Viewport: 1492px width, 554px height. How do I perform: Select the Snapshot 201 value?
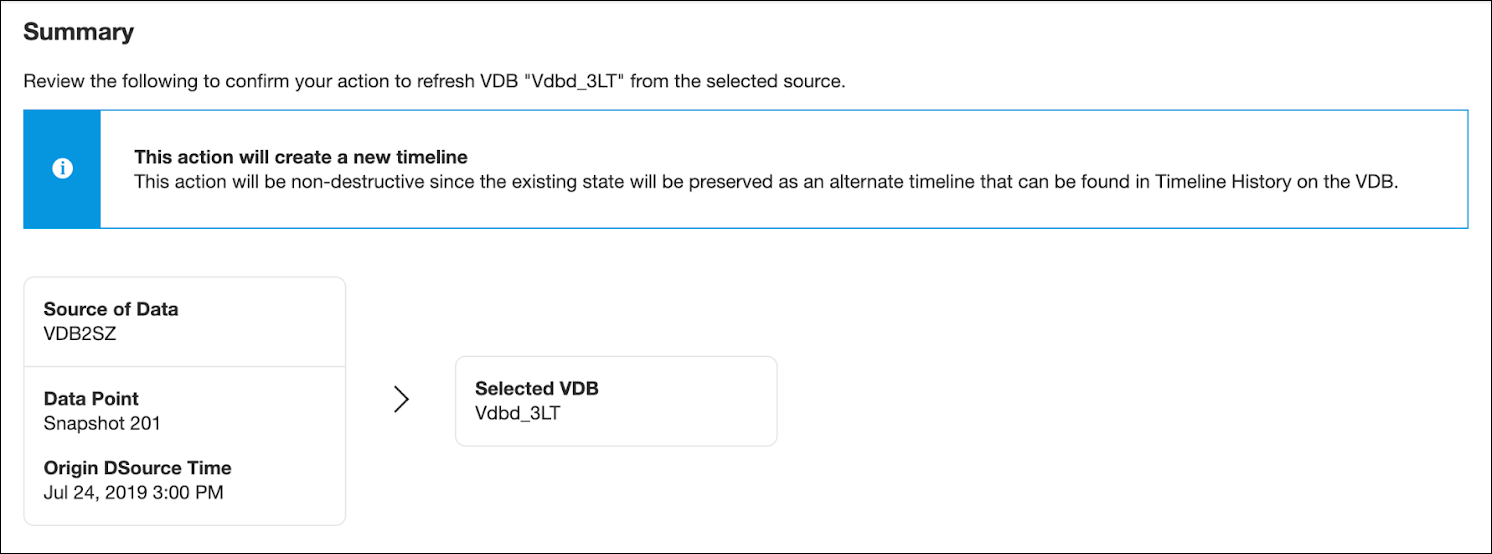click(x=102, y=423)
